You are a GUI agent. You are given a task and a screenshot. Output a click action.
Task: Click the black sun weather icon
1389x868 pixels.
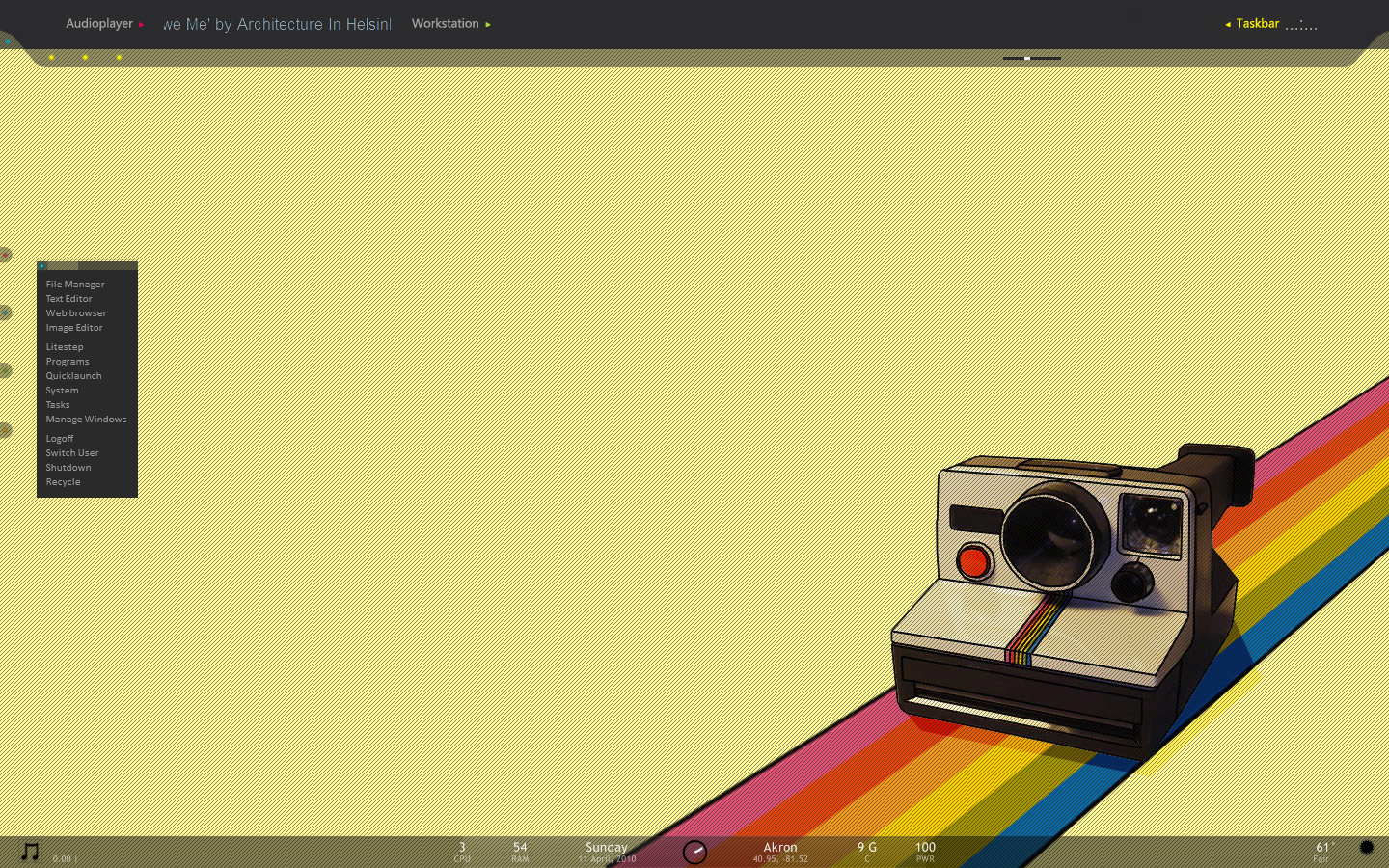click(x=1367, y=847)
